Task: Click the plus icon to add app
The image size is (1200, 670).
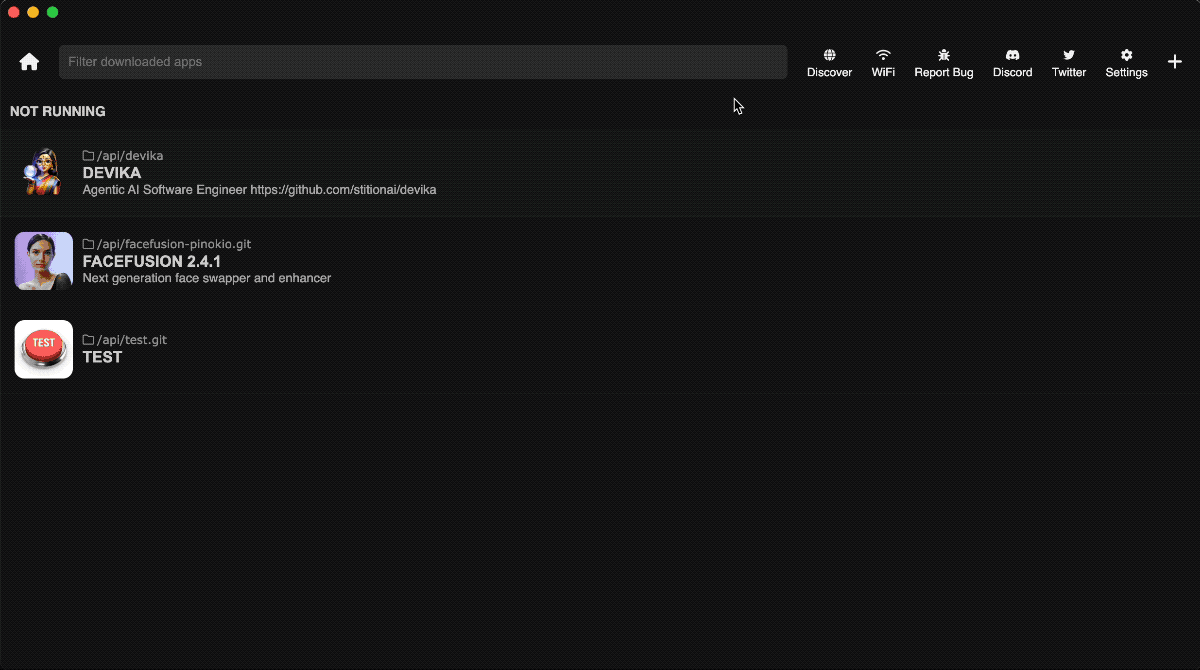Action: 1175,62
